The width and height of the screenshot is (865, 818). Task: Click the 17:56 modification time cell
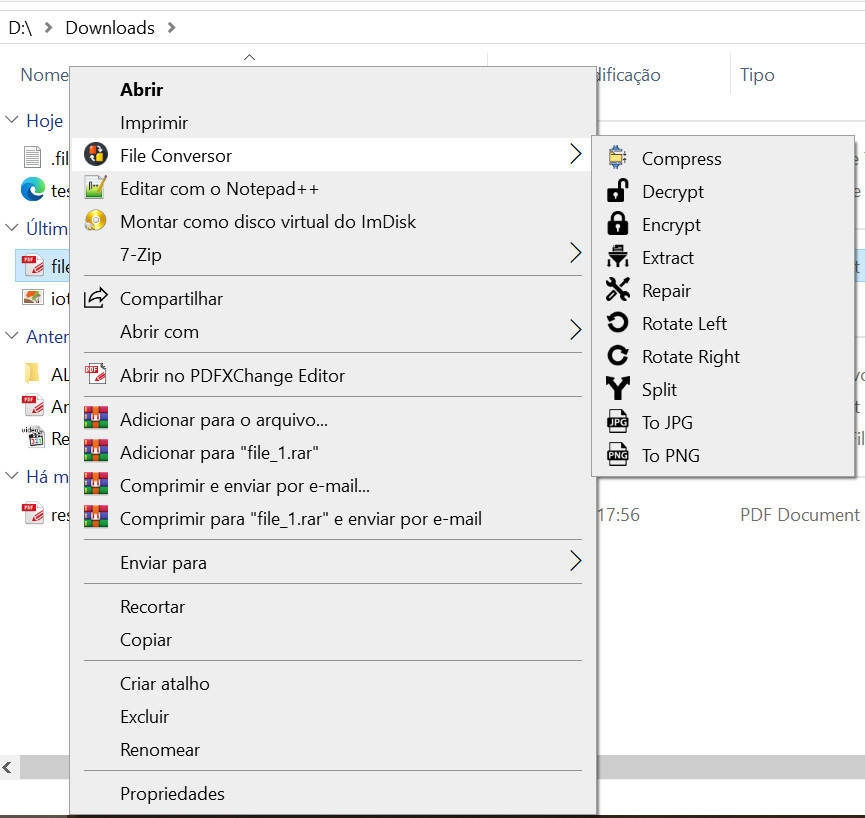[x=618, y=515]
